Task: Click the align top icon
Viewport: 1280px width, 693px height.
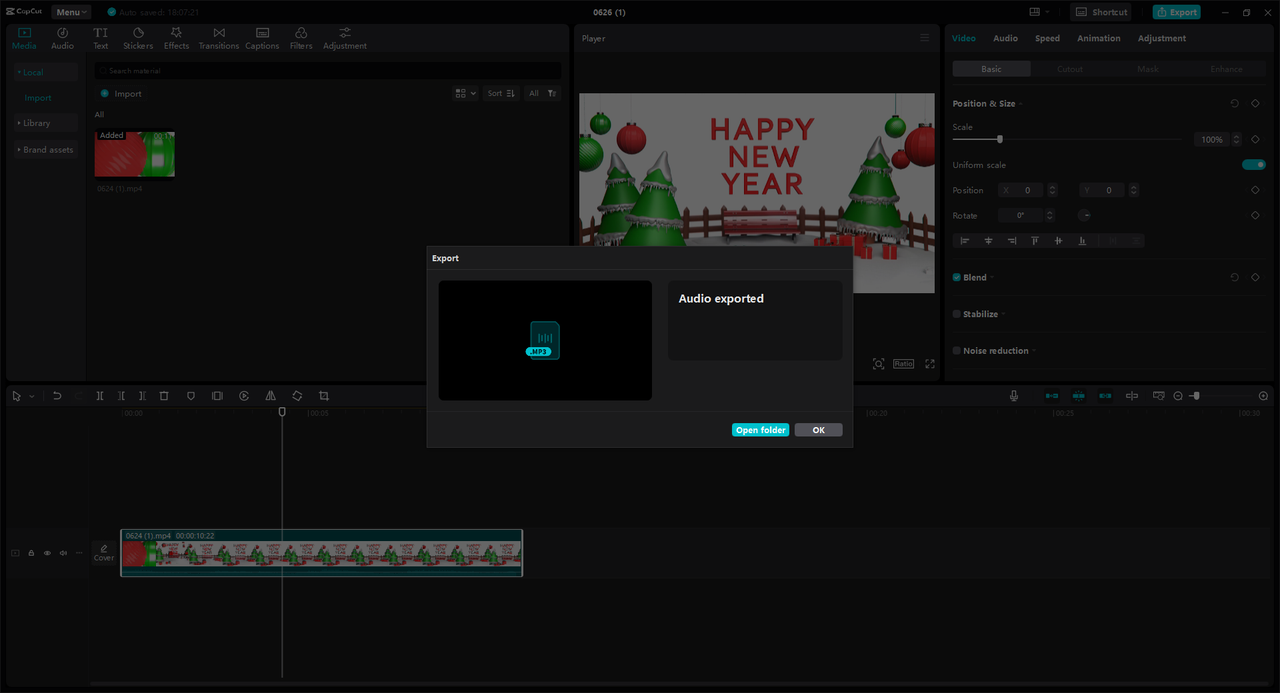Action: pyautogui.click(x=1035, y=241)
